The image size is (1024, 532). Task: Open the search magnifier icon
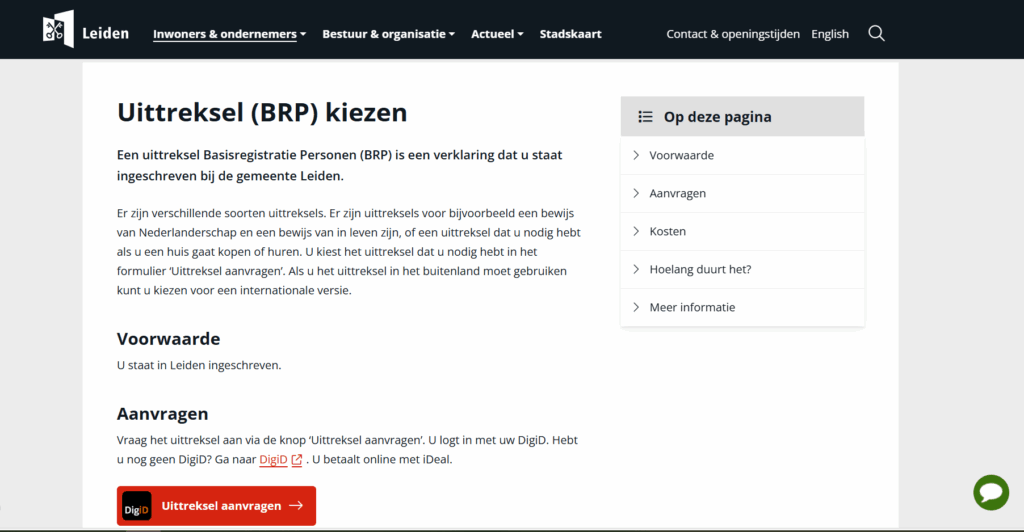[x=876, y=33]
